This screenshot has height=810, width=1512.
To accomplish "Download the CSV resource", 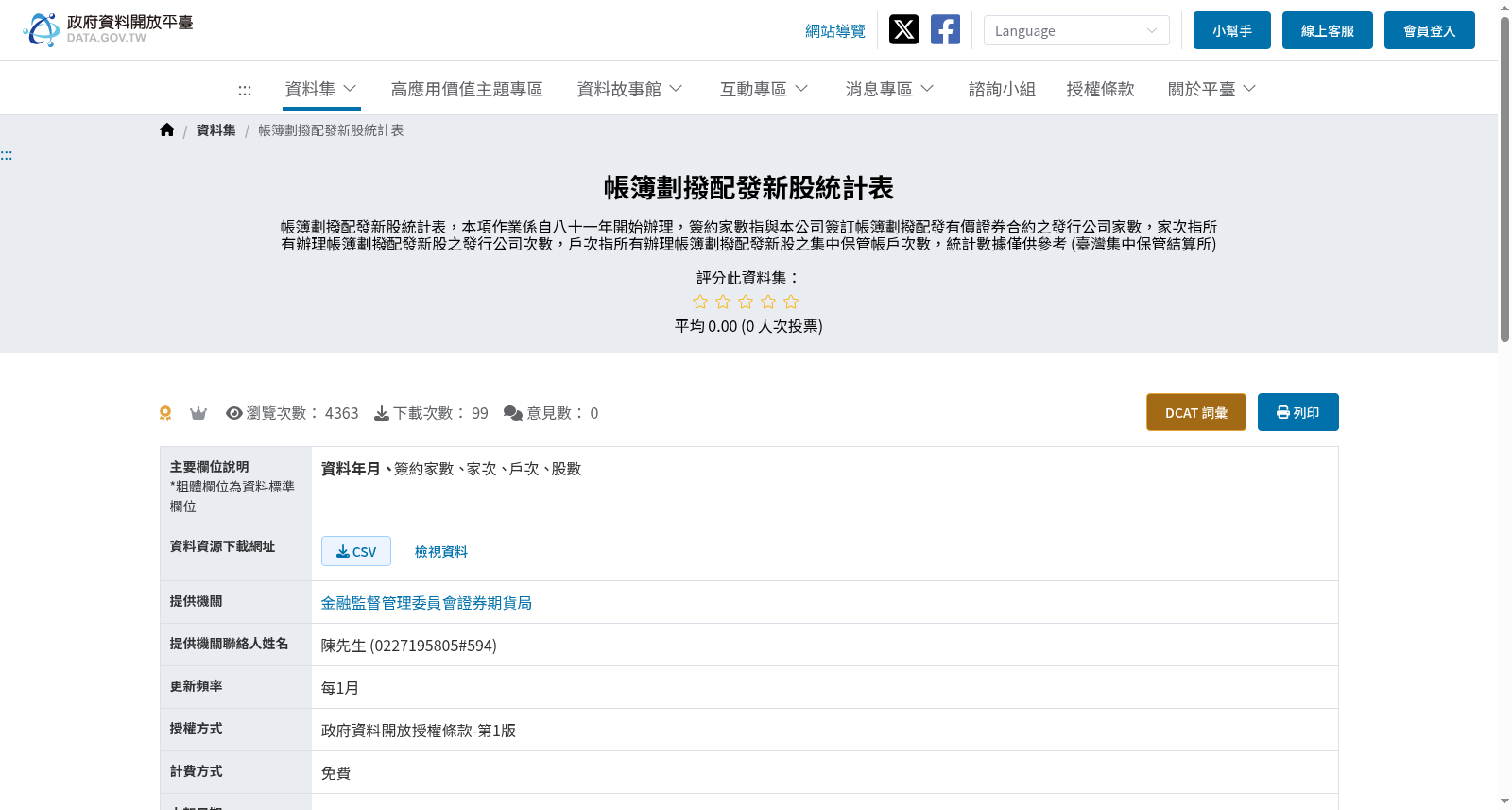I will (356, 551).
